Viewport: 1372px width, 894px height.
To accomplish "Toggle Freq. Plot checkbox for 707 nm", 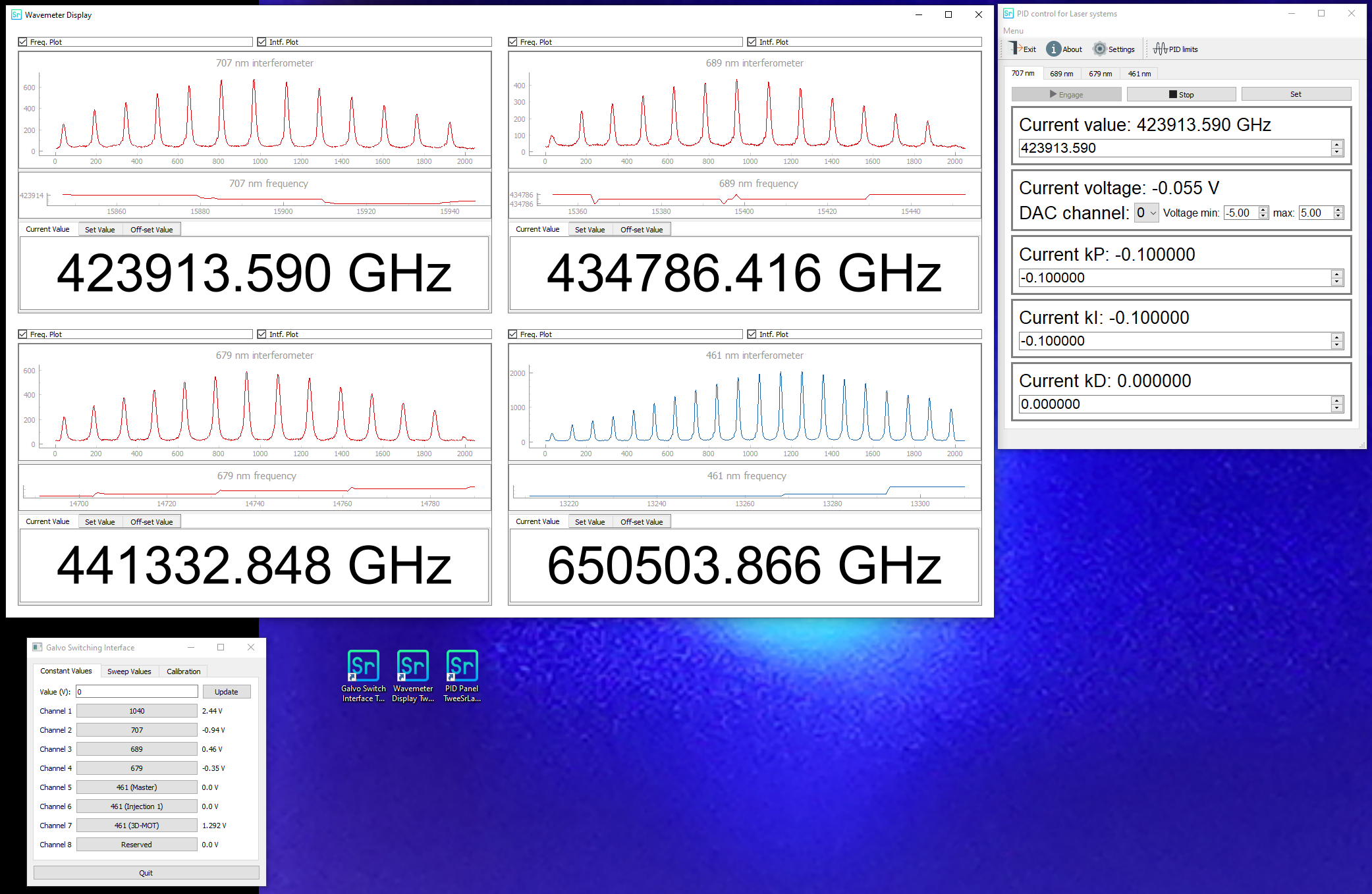I will [x=23, y=41].
